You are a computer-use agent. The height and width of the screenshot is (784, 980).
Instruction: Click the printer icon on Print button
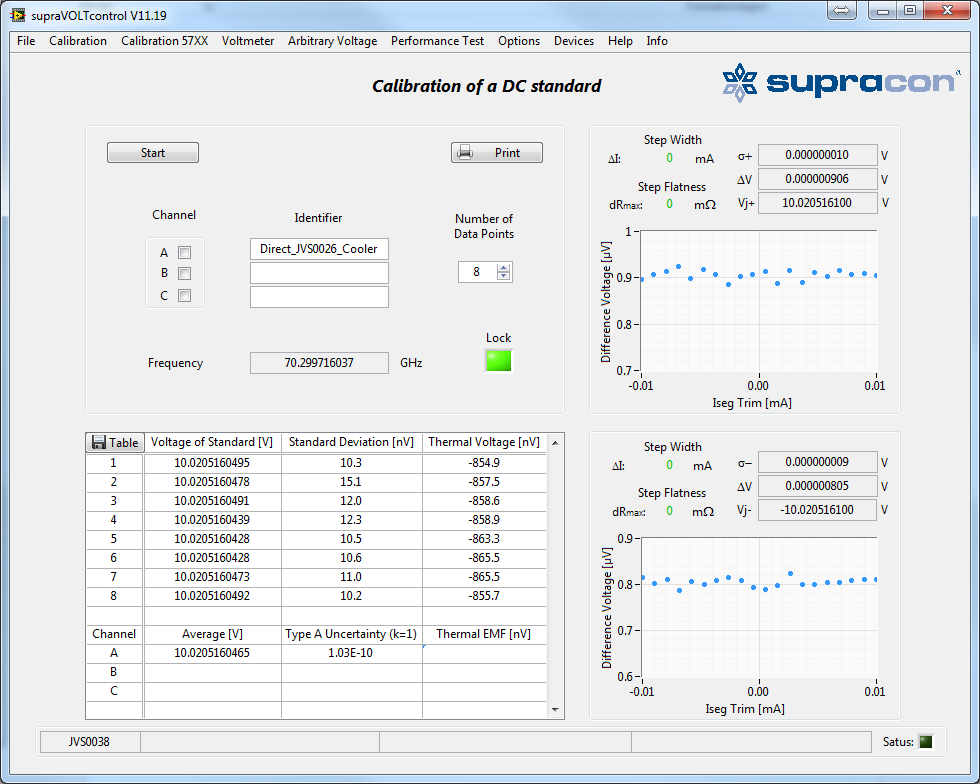click(x=464, y=153)
